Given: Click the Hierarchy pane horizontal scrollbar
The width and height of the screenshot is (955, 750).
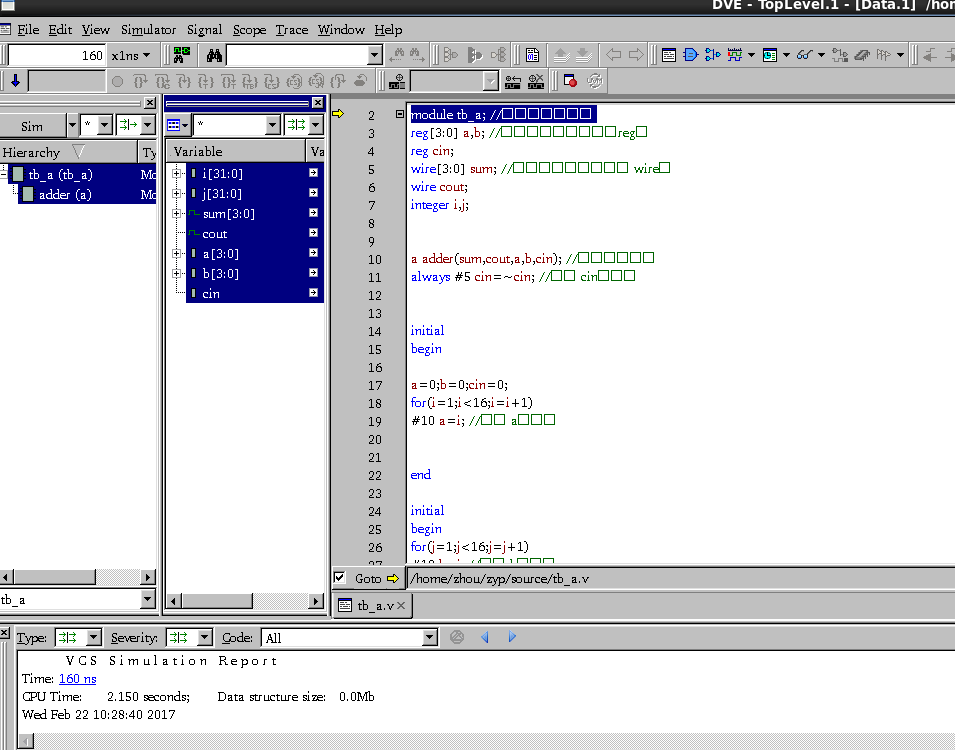Looking at the screenshot, I should tap(77, 576).
